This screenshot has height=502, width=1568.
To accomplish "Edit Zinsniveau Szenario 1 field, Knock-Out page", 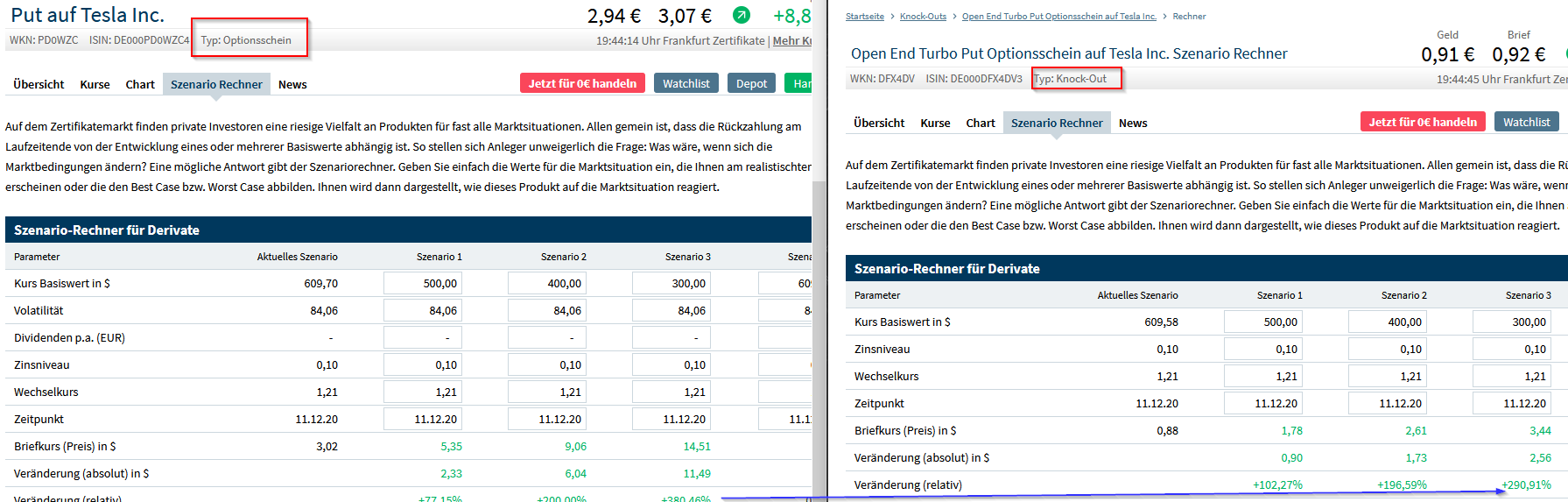I will [1262, 349].
